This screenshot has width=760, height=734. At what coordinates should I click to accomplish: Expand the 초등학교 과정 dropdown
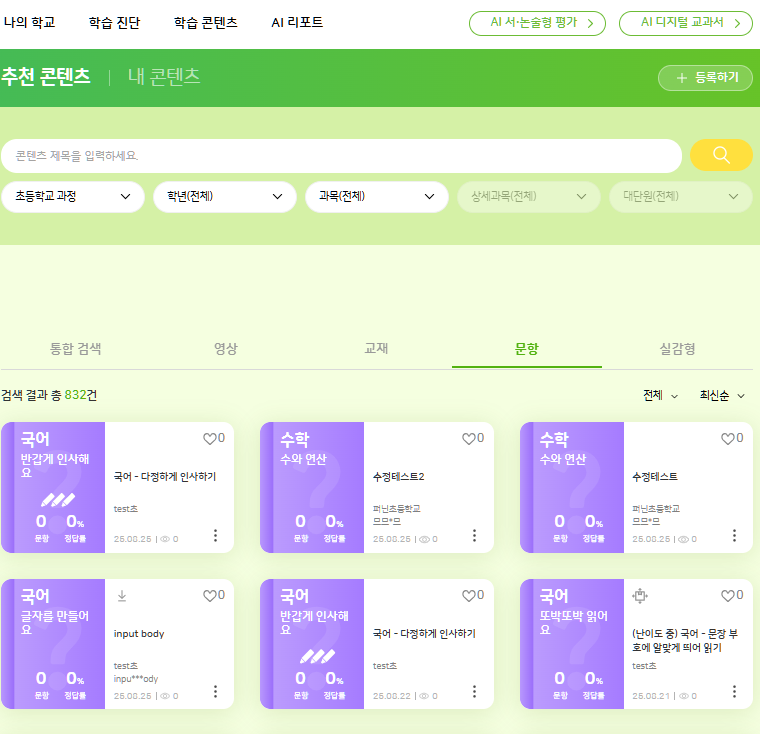pyautogui.click(x=73, y=197)
